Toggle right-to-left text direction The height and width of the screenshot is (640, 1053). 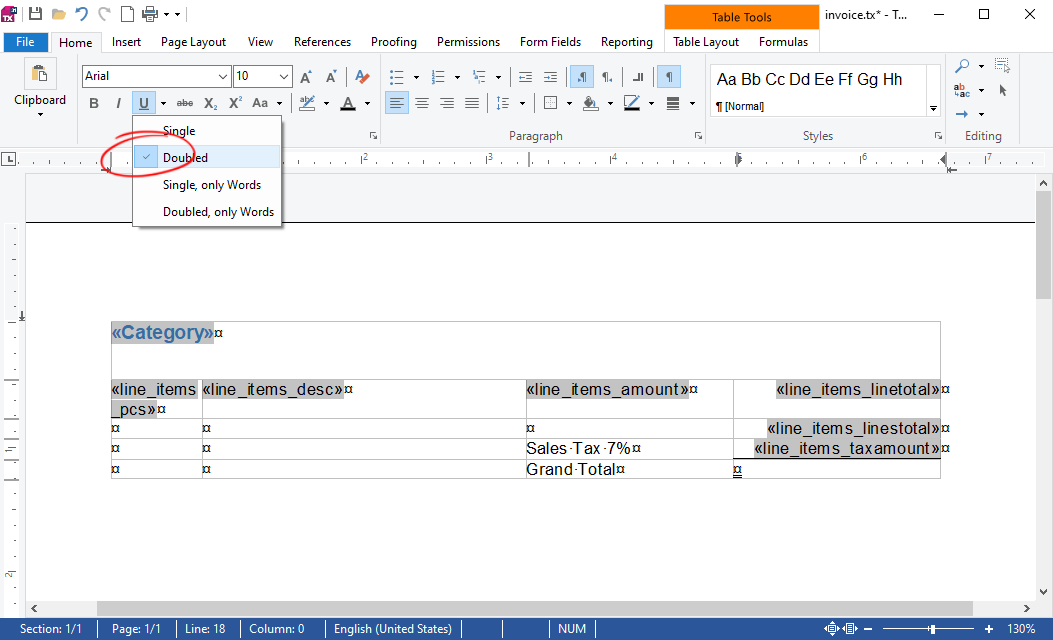pos(607,77)
